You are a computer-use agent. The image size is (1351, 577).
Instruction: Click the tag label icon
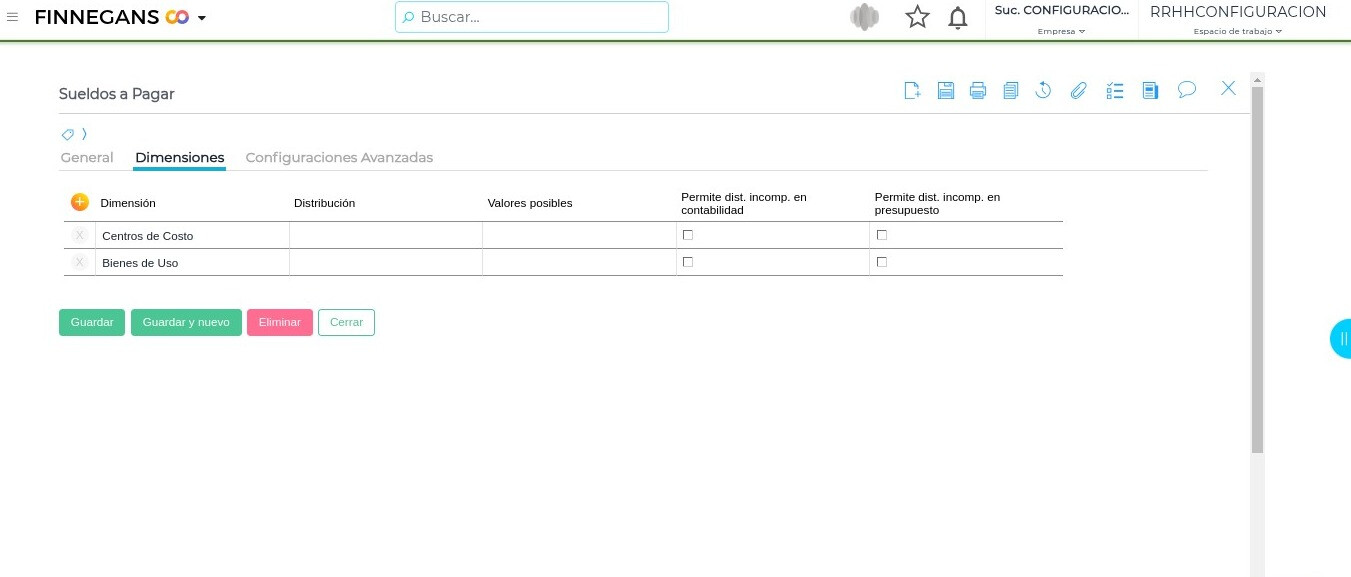(x=68, y=134)
